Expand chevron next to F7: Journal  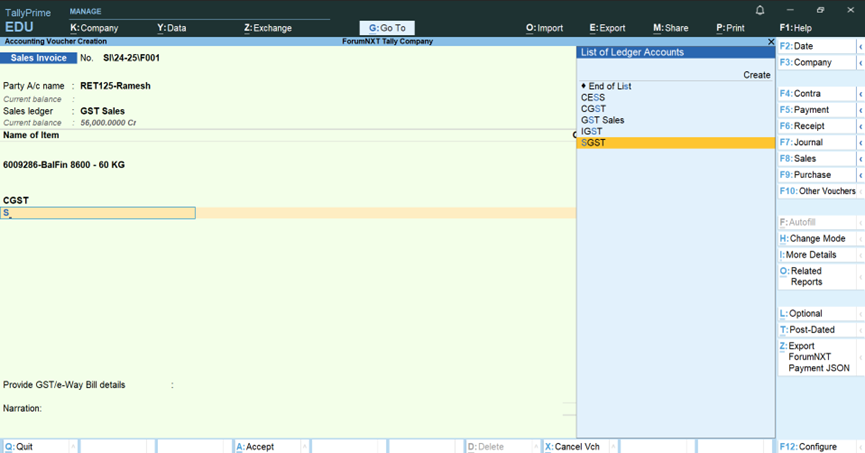861,142
